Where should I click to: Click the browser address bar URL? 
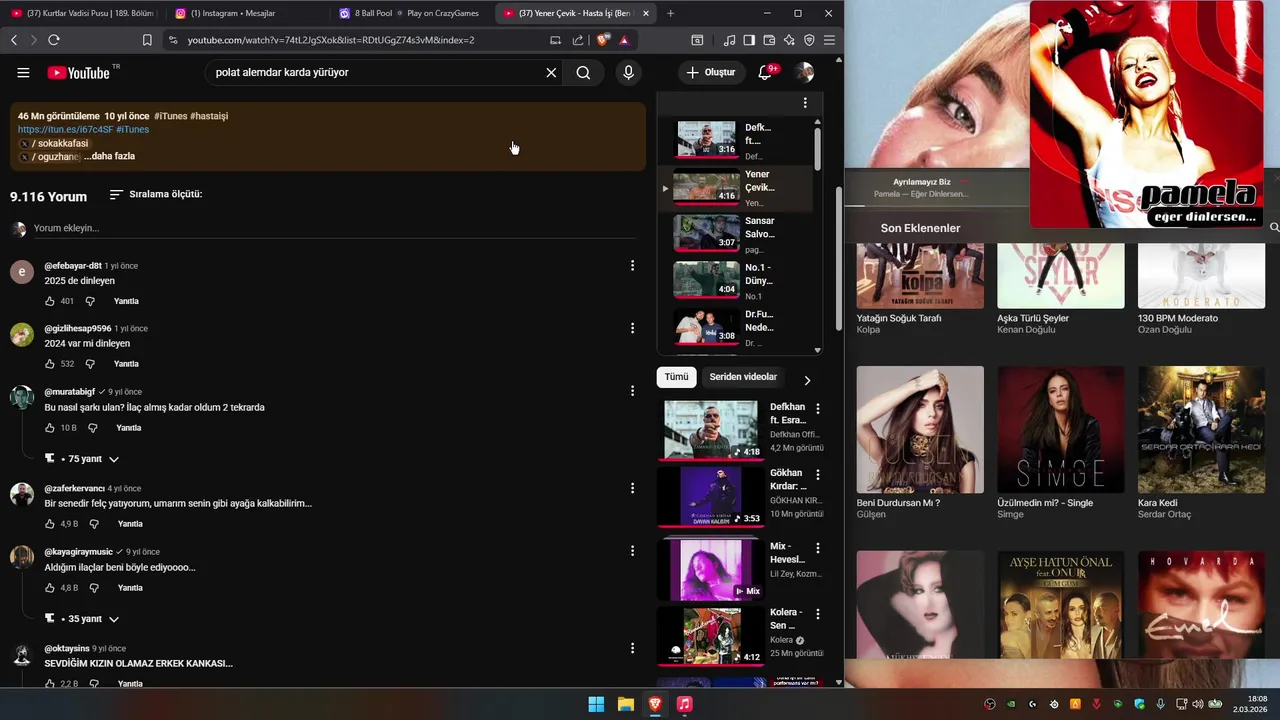pos(331,40)
